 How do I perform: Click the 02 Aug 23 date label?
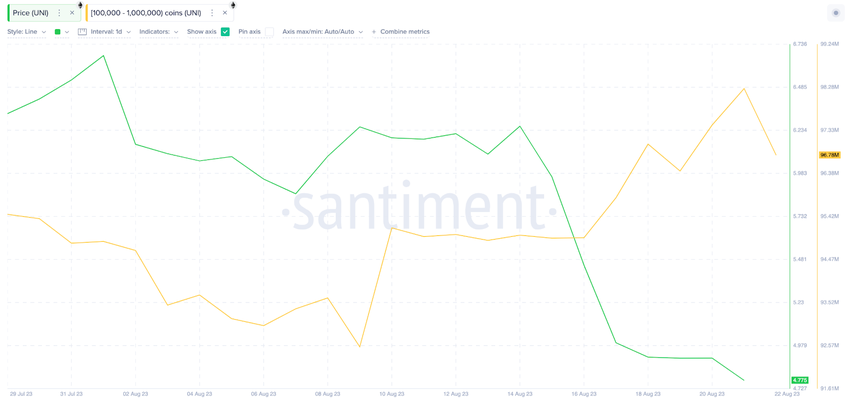point(136,394)
